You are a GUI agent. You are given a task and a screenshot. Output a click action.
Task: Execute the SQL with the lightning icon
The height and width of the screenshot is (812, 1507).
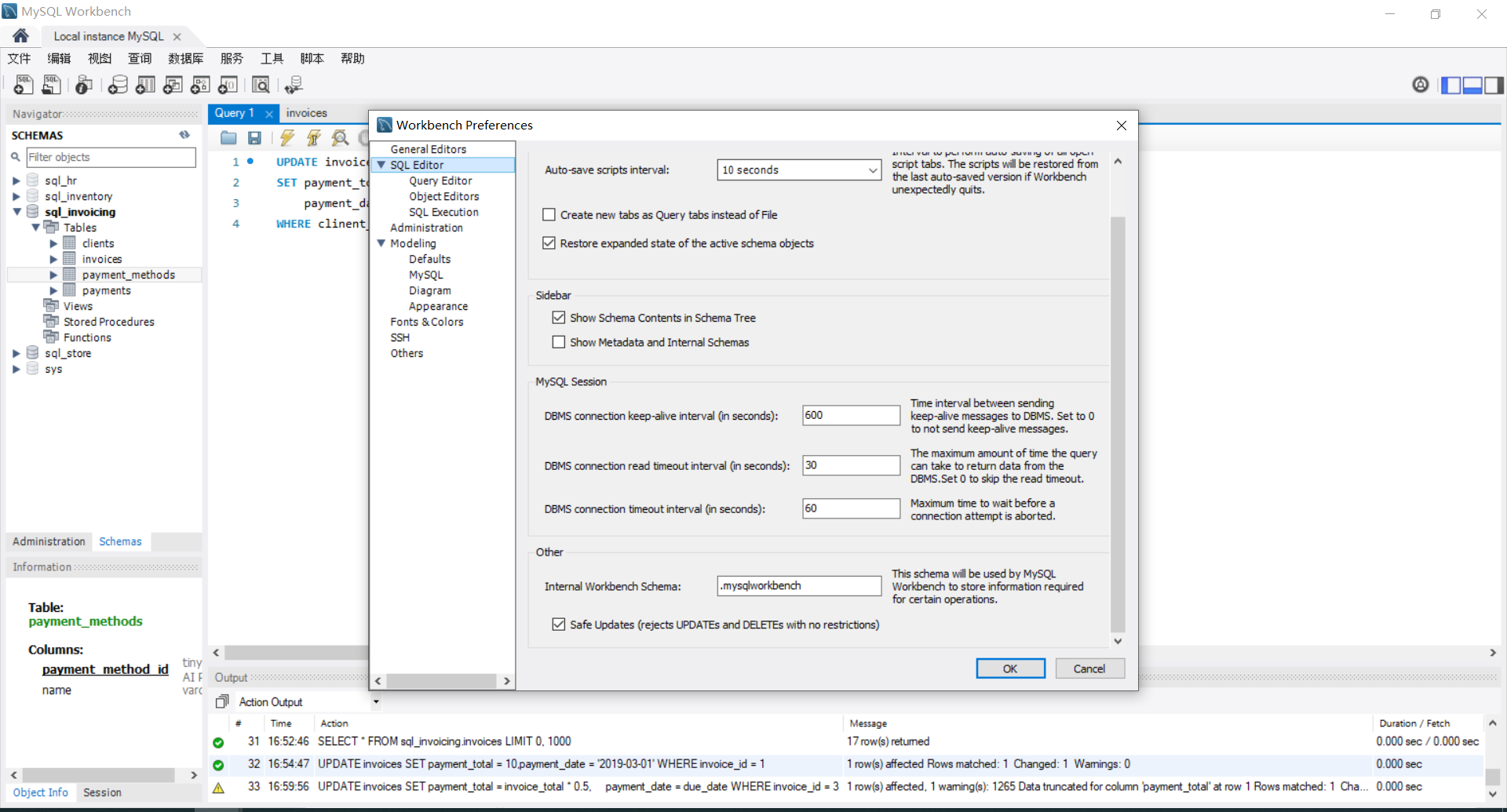[x=287, y=138]
